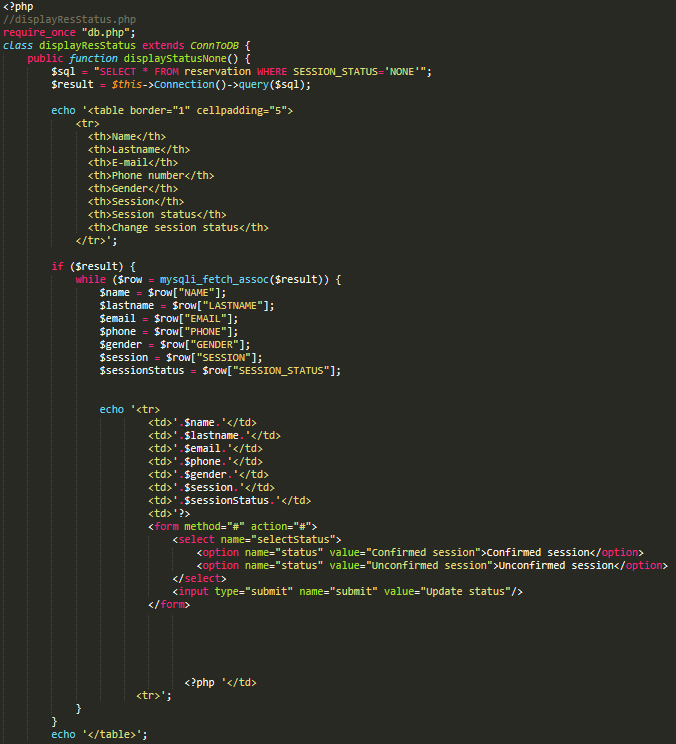
Task: Click the '<th>Phone number</th>' line
Action: pyautogui.click(x=151, y=176)
